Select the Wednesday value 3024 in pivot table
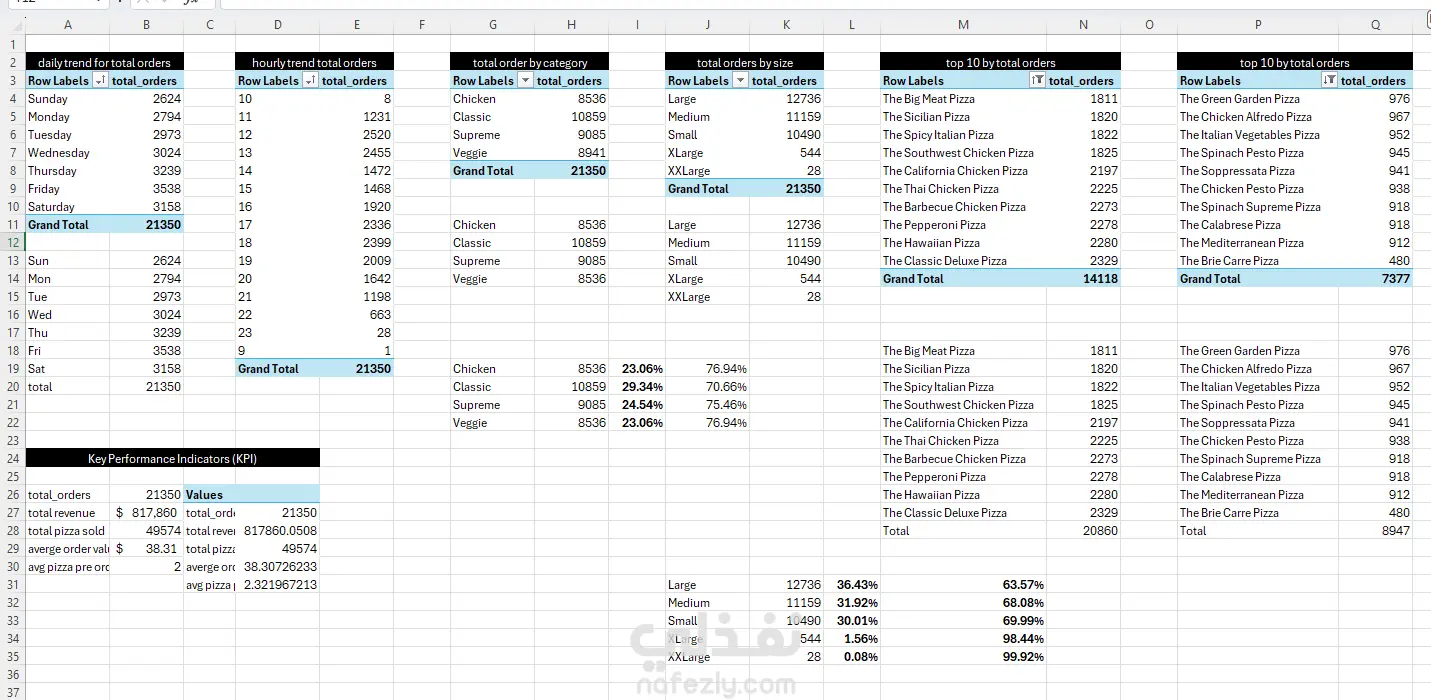This screenshot has width=1431, height=700. coord(147,153)
